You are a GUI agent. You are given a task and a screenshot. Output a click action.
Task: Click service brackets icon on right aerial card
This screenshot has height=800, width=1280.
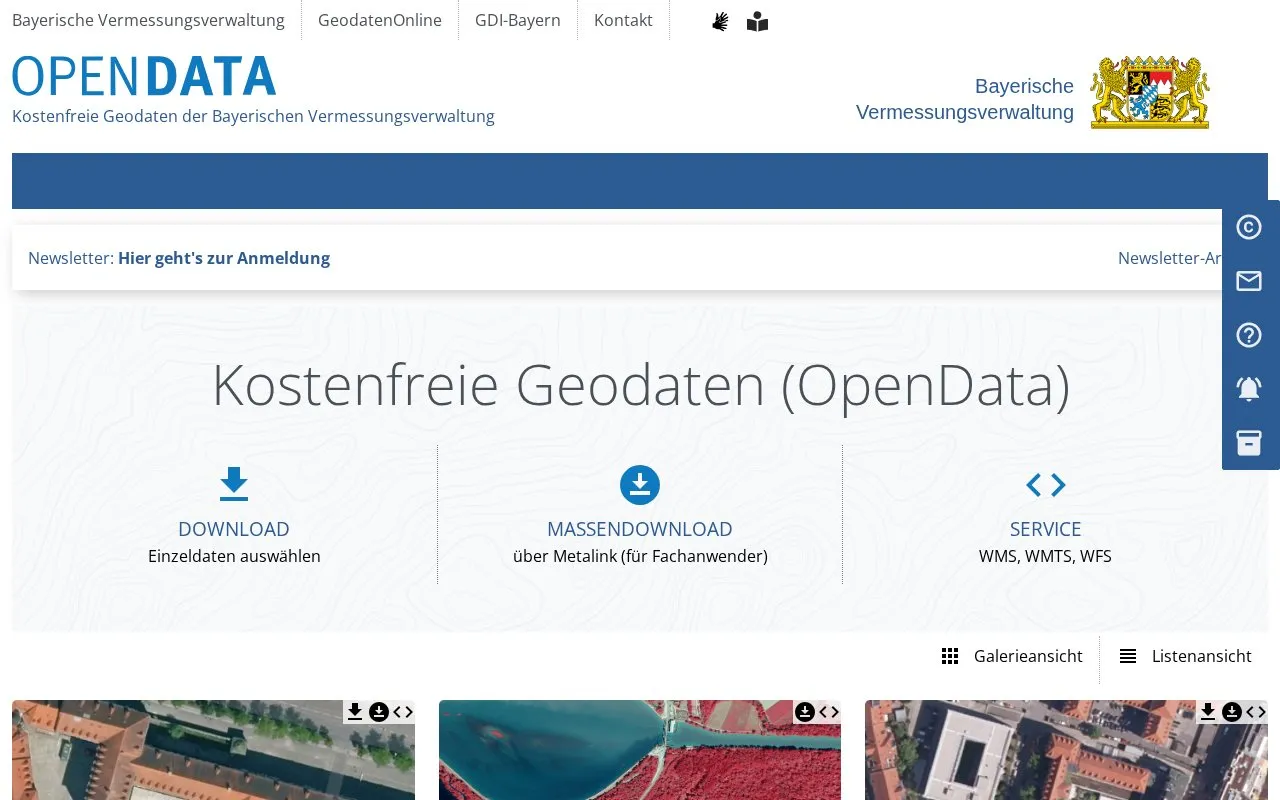click(1256, 712)
